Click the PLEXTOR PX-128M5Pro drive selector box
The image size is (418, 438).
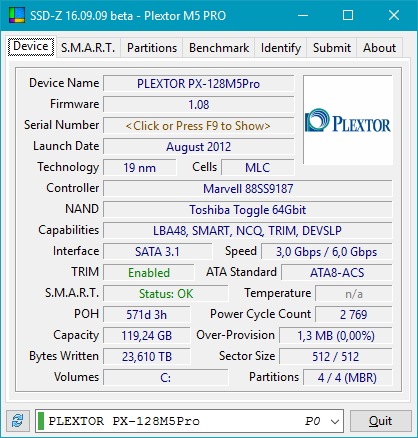[x=189, y=421]
